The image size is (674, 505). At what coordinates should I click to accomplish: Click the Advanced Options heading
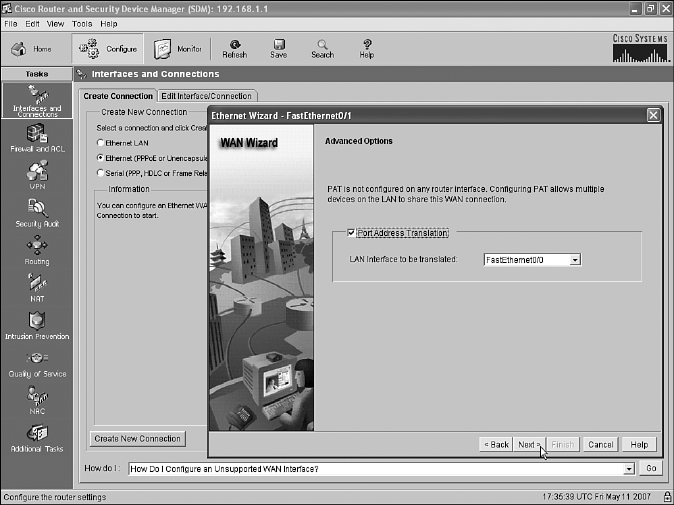358,141
